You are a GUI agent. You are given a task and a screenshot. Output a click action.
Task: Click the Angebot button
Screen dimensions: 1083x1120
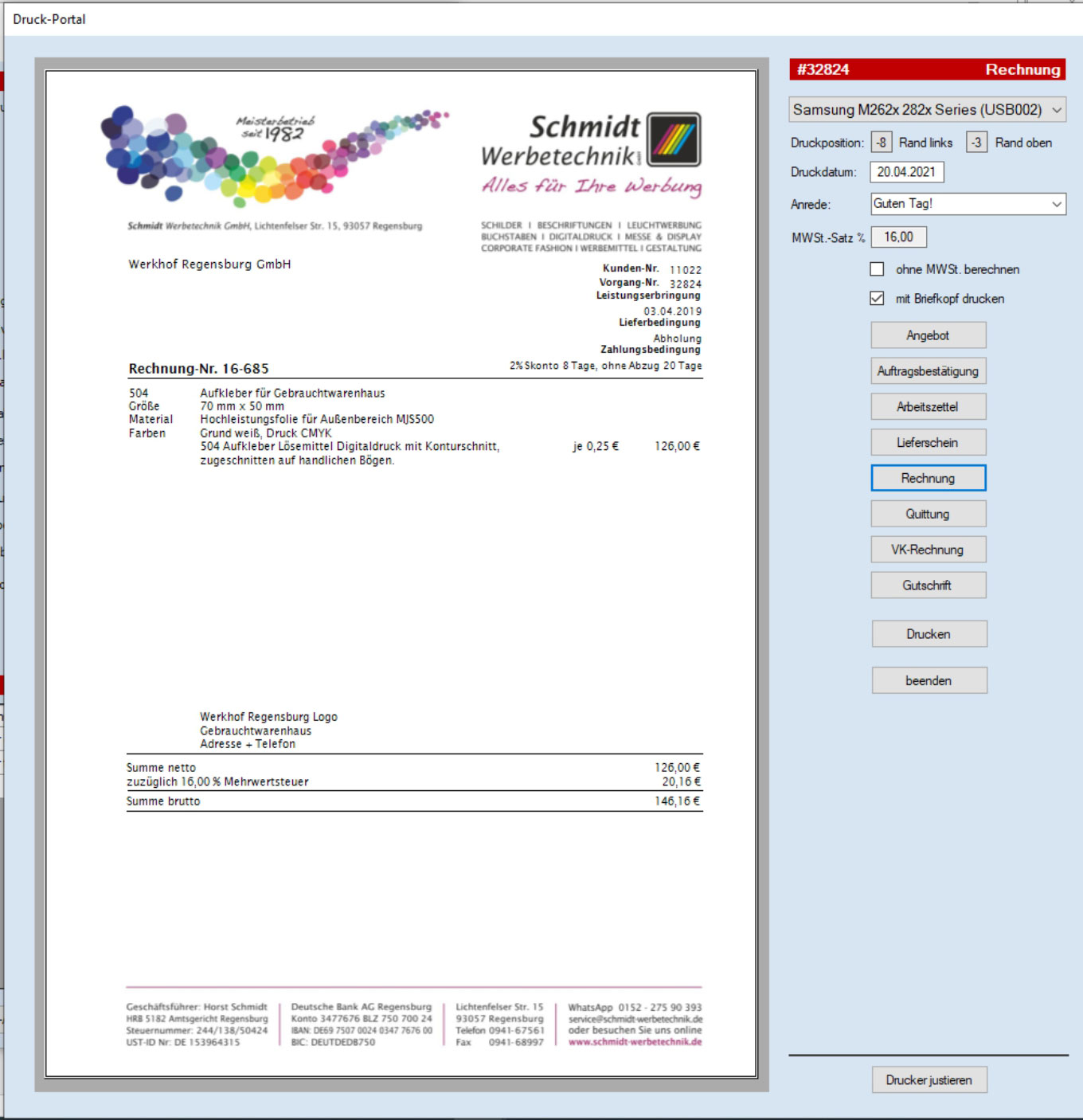coord(928,335)
